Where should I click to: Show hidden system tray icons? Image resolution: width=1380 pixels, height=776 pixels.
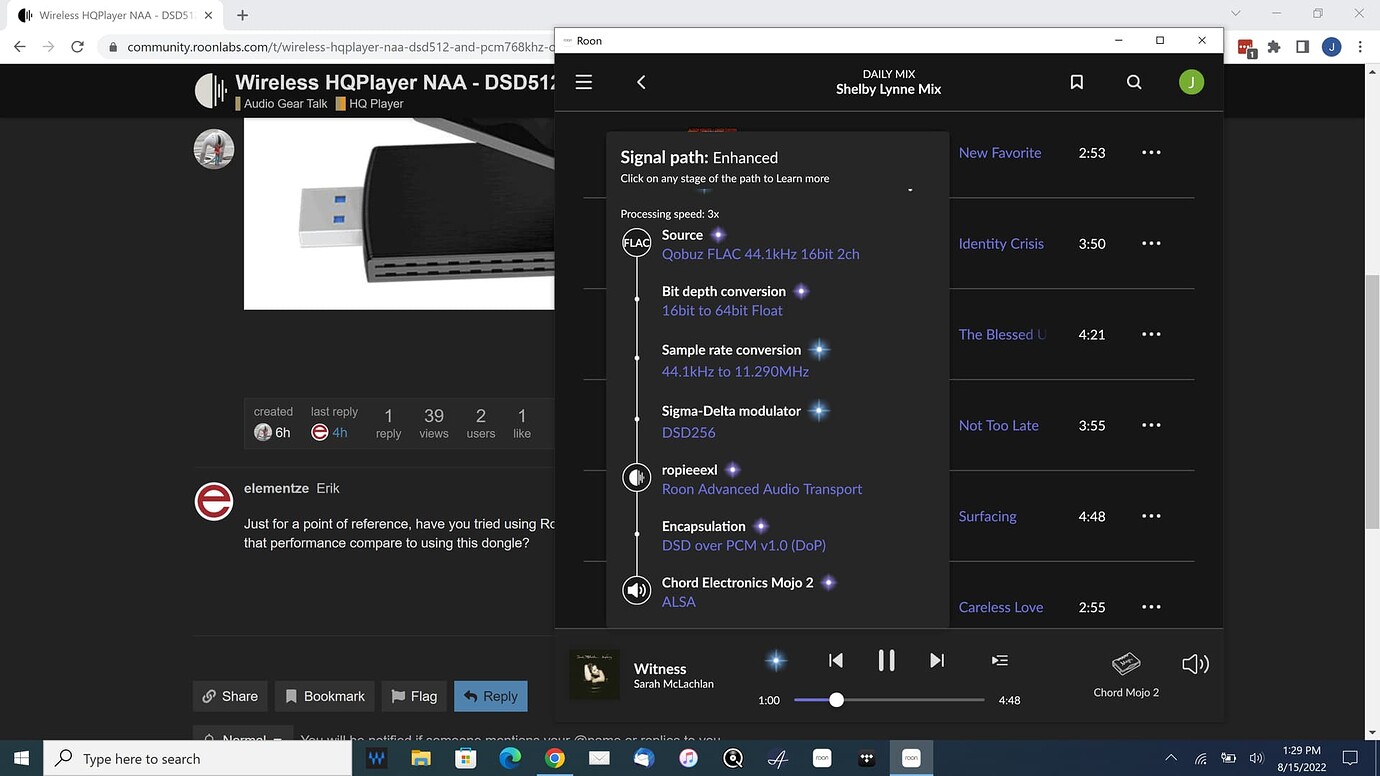pyautogui.click(x=1171, y=759)
